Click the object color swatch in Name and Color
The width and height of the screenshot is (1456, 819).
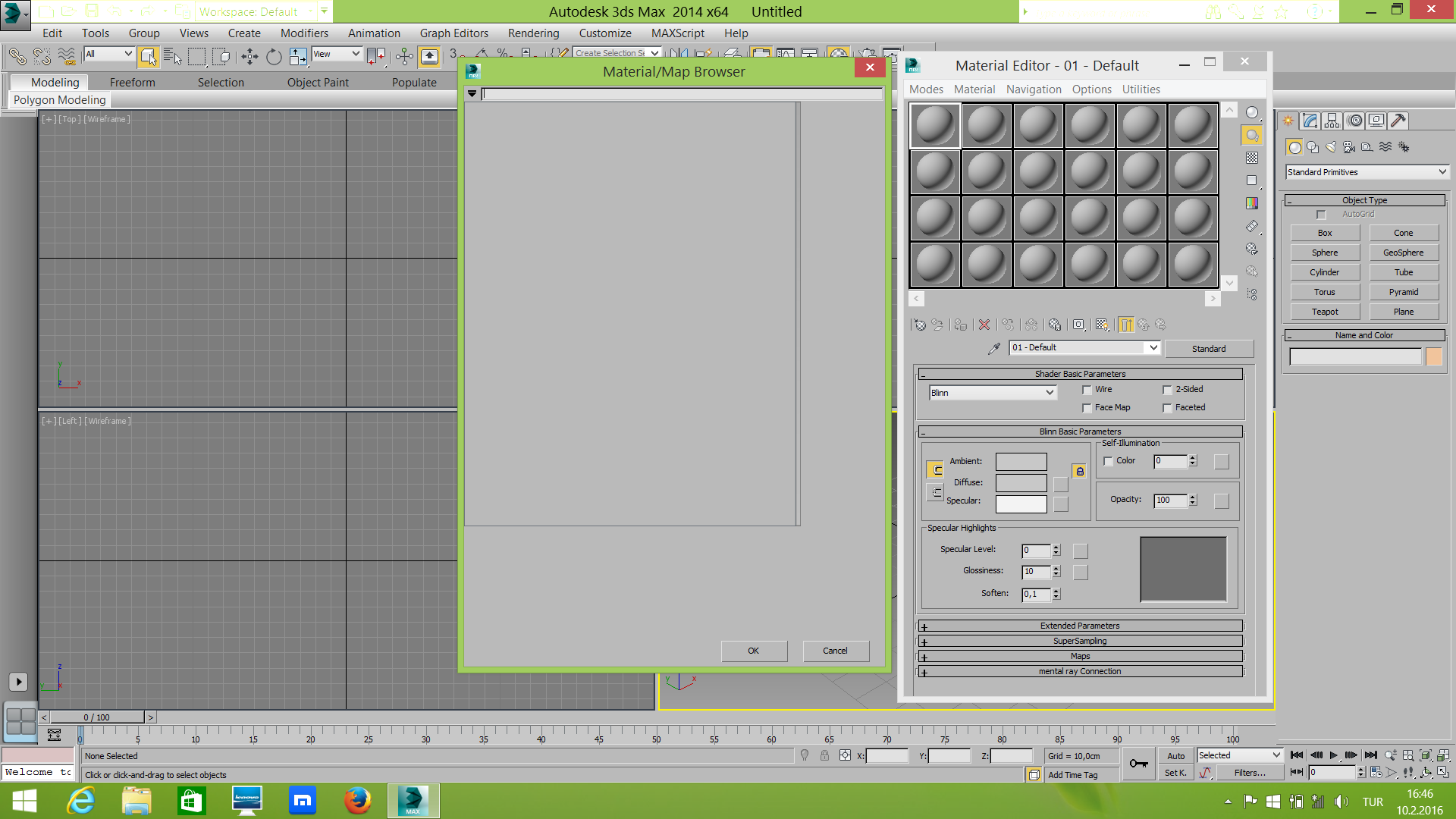(1433, 356)
